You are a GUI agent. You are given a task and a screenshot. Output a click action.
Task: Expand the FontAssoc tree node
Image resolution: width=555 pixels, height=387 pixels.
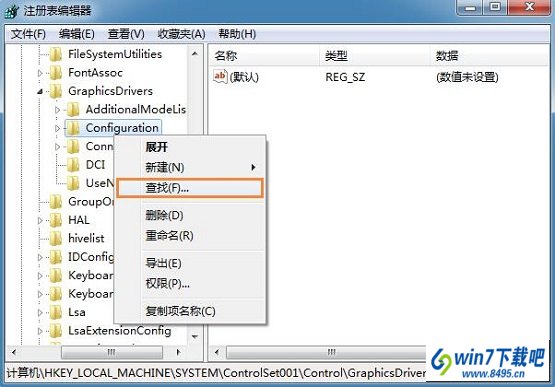tap(40, 73)
